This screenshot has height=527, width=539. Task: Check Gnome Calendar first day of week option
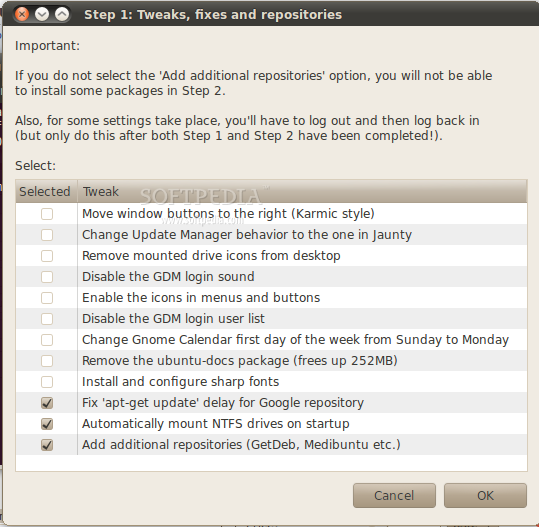tap(47, 340)
